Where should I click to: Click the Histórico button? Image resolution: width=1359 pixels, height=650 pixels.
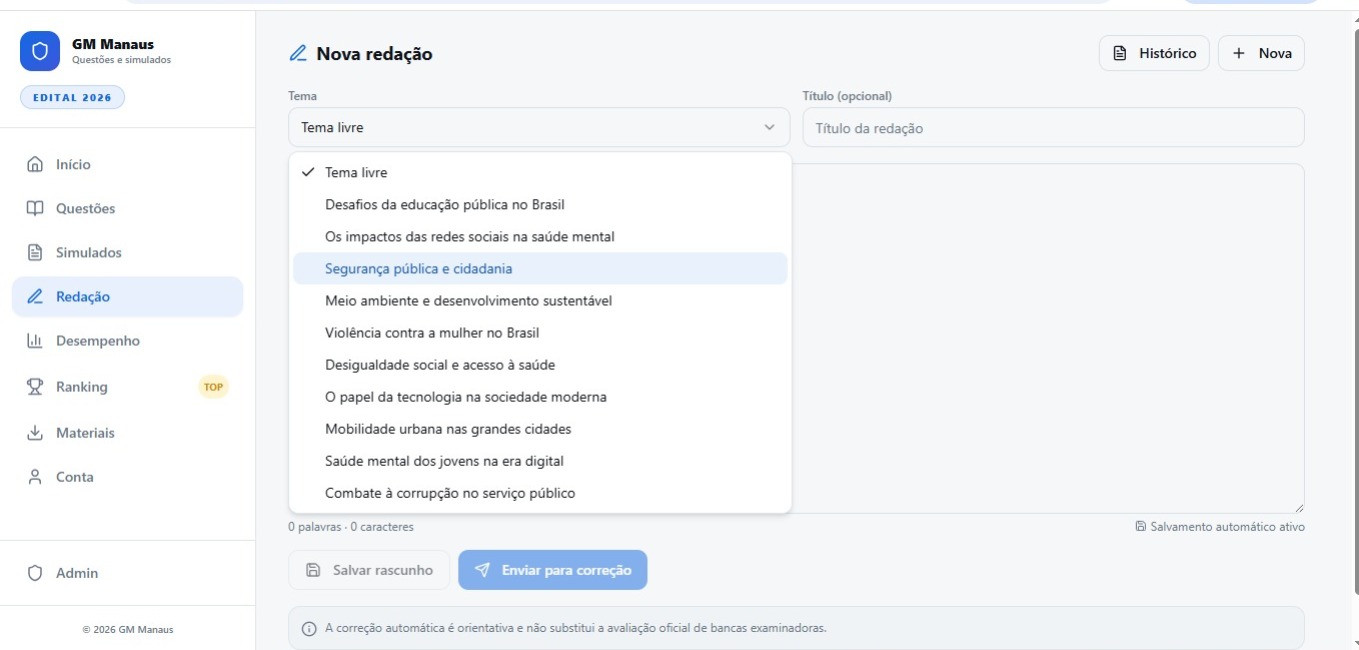coord(1153,52)
